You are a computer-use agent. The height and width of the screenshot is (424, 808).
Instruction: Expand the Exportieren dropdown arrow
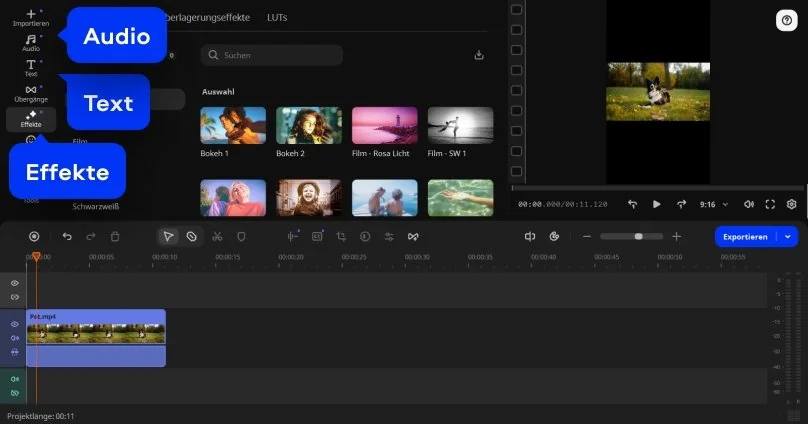tap(789, 237)
